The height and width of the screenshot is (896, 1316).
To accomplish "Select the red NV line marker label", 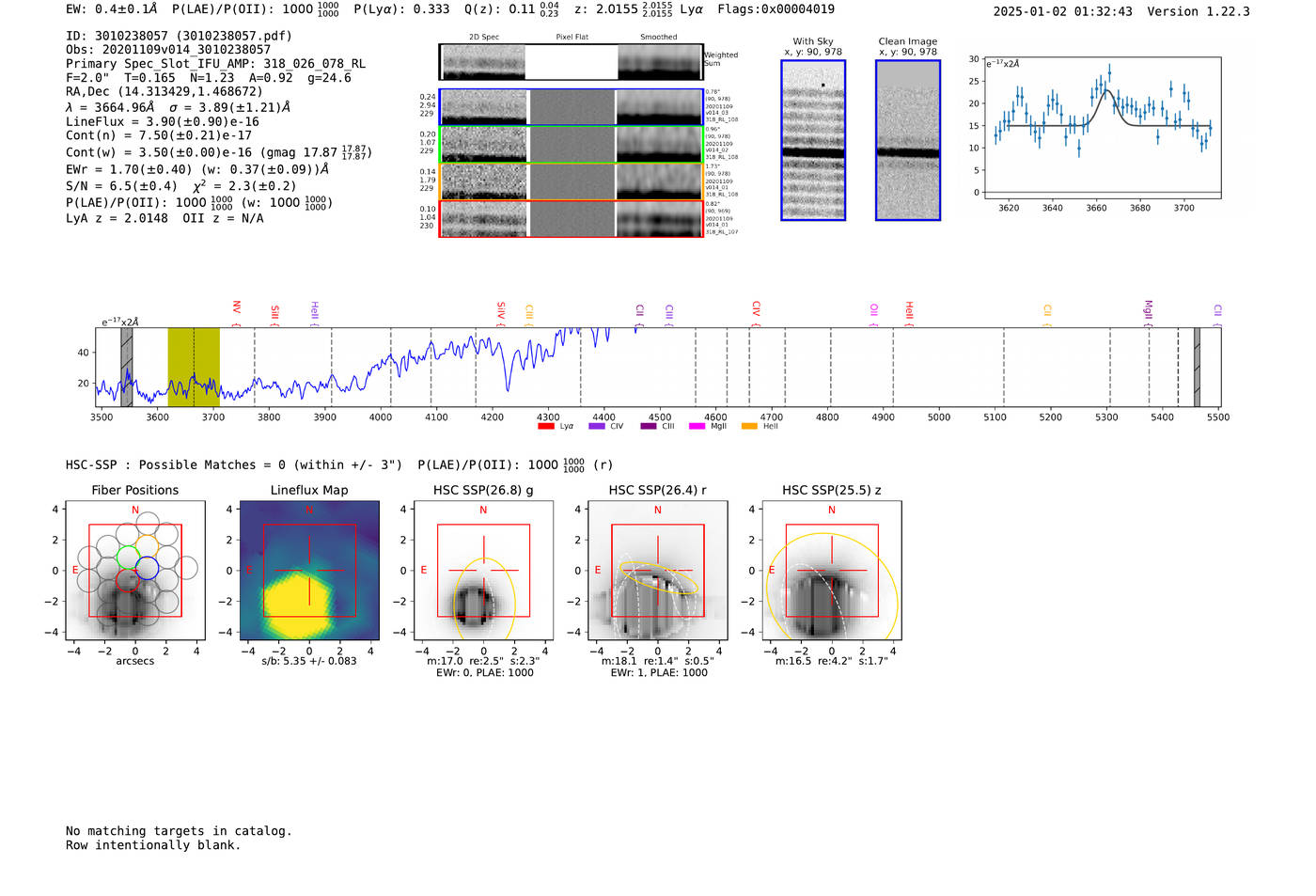I will click(x=237, y=307).
